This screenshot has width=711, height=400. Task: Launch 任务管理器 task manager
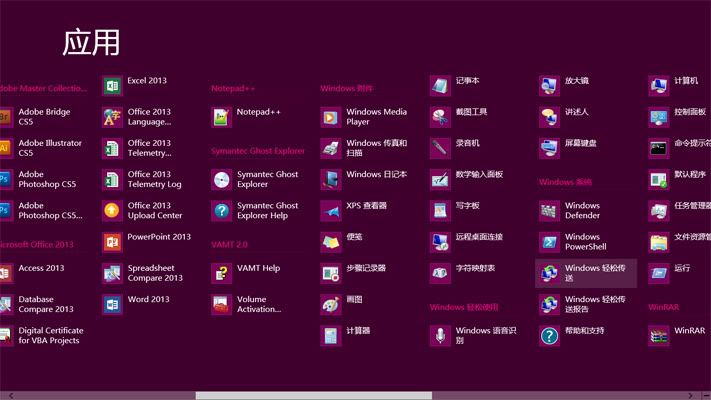pyautogui.click(x=679, y=211)
